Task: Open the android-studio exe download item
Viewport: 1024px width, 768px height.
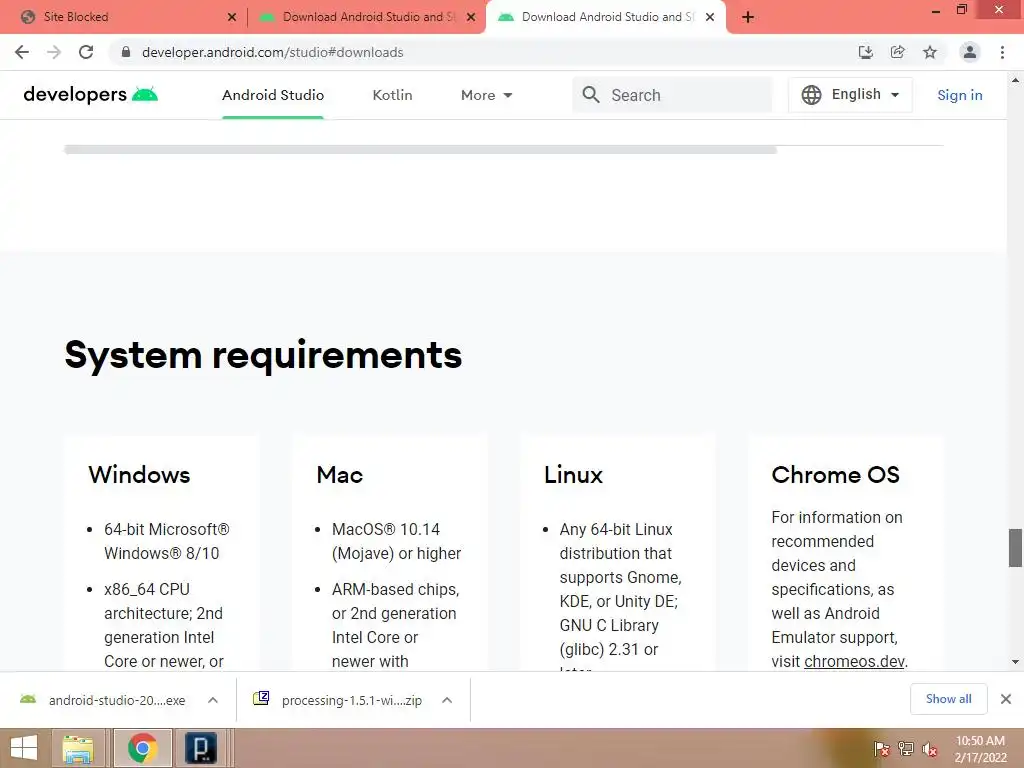Action: (x=118, y=700)
